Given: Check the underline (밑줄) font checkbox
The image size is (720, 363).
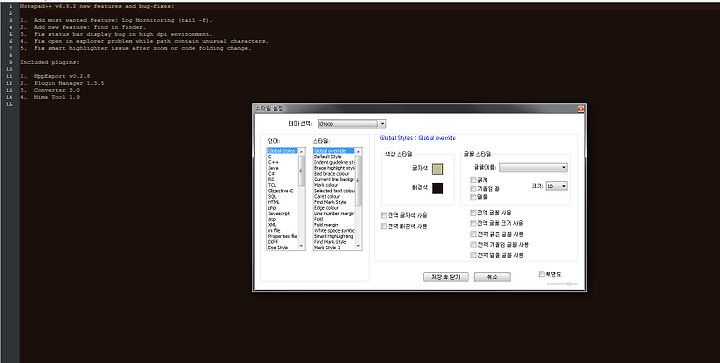Looking at the screenshot, I should click(x=473, y=197).
